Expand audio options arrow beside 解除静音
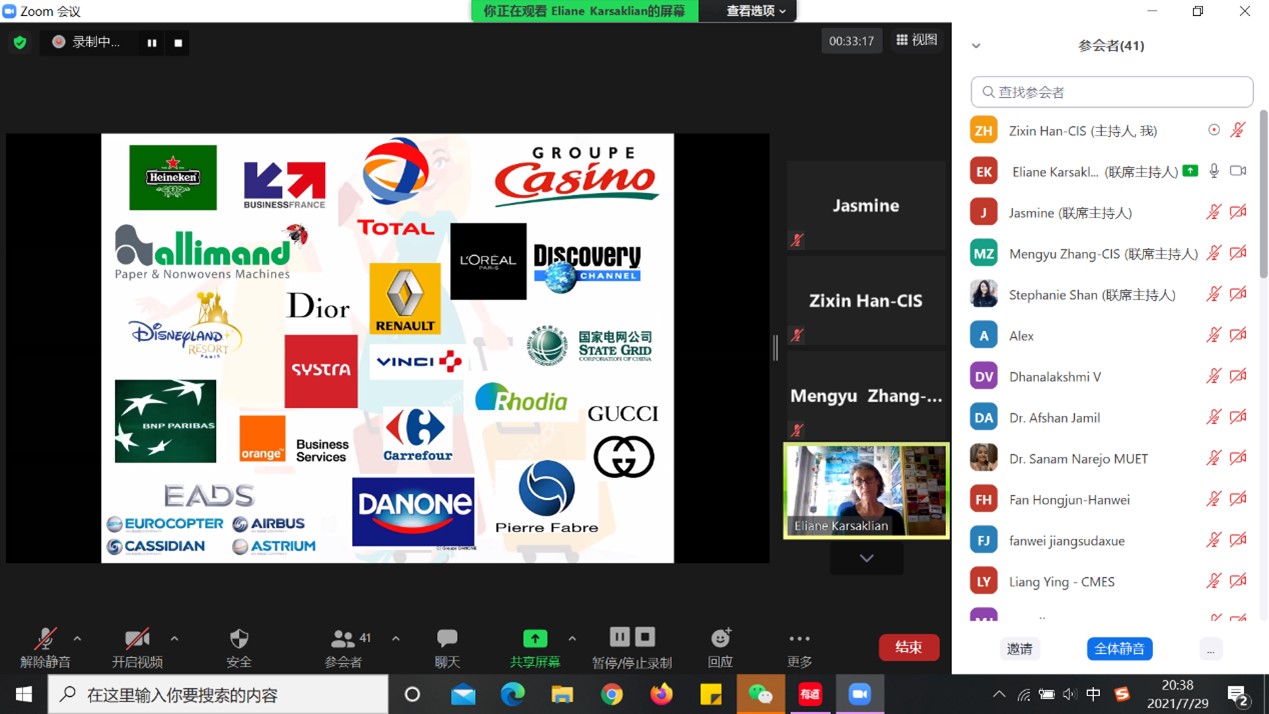1269x714 pixels. [x=77, y=638]
